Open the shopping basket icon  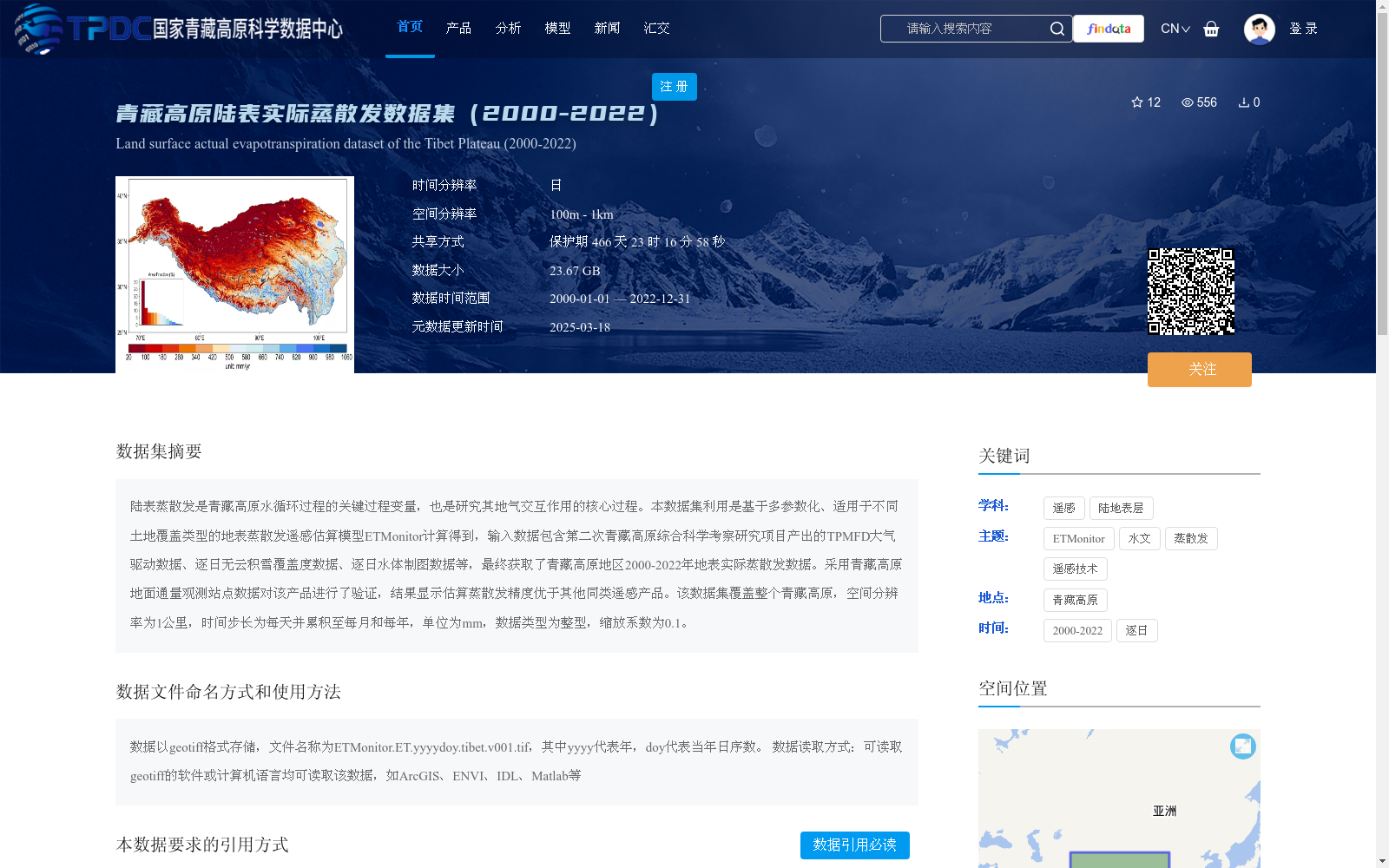click(x=1211, y=29)
